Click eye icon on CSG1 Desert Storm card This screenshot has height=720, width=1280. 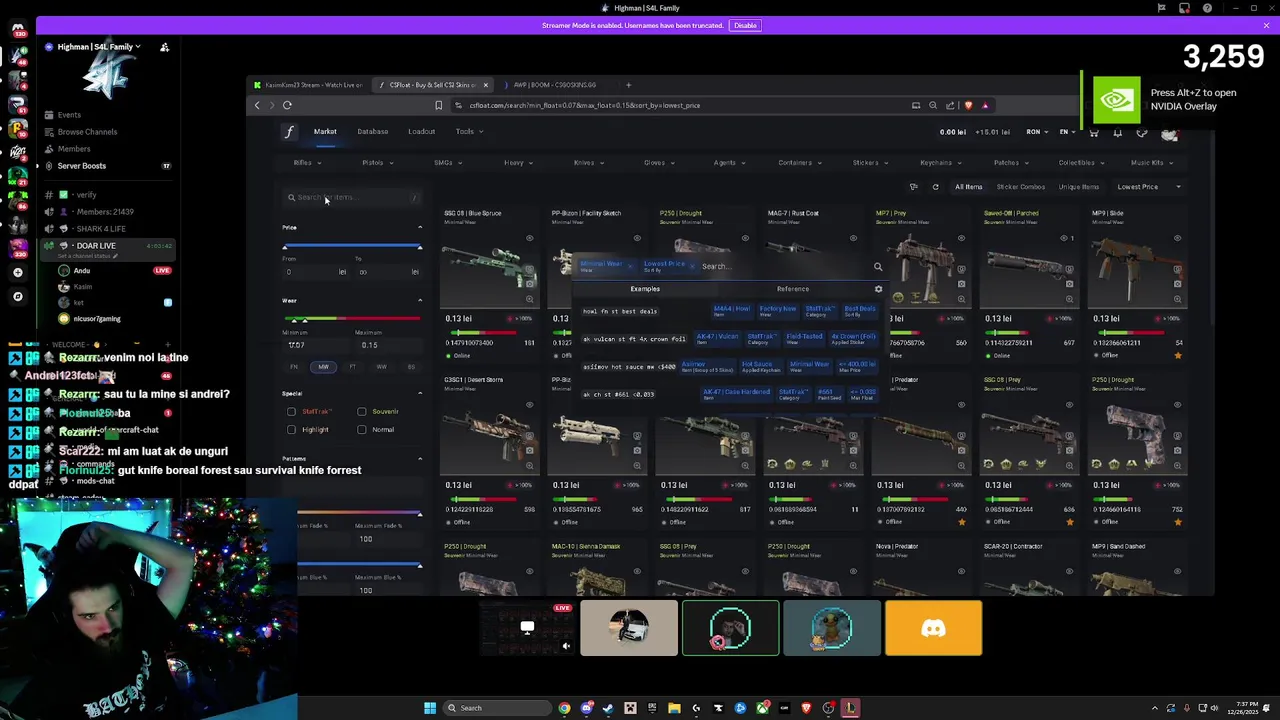[x=529, y=405]
